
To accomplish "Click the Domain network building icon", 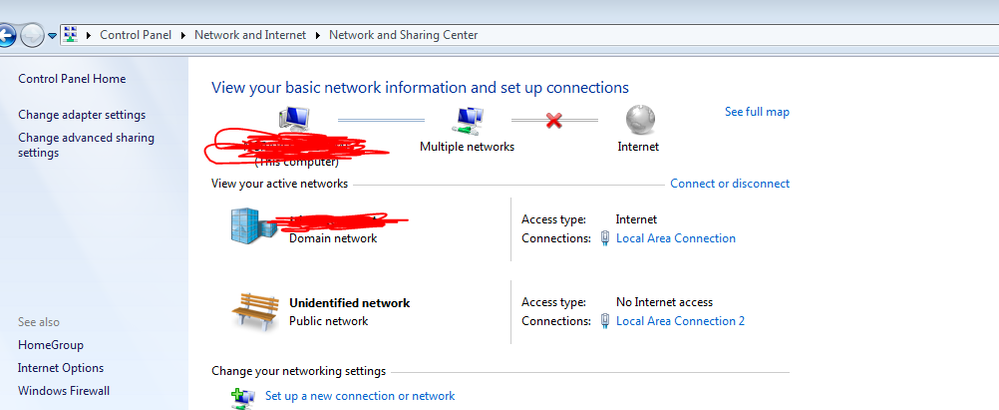I will coord(252,226).
